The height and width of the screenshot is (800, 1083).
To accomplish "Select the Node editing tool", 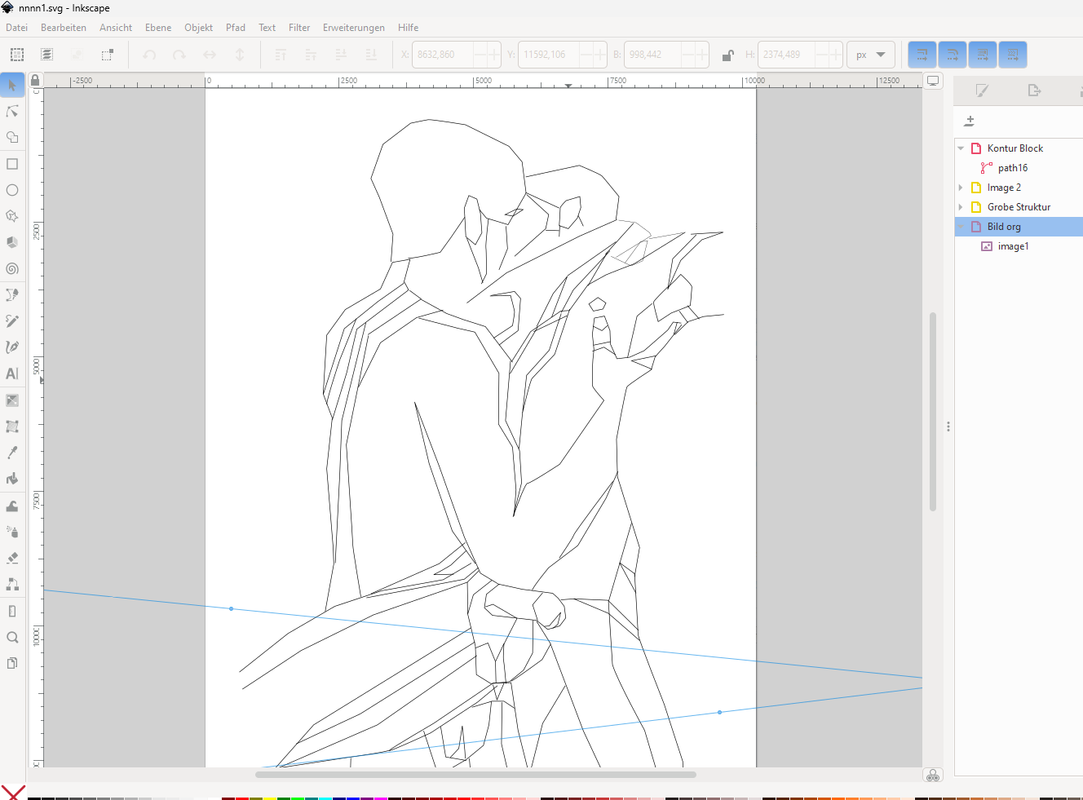I will click(12, 111).
